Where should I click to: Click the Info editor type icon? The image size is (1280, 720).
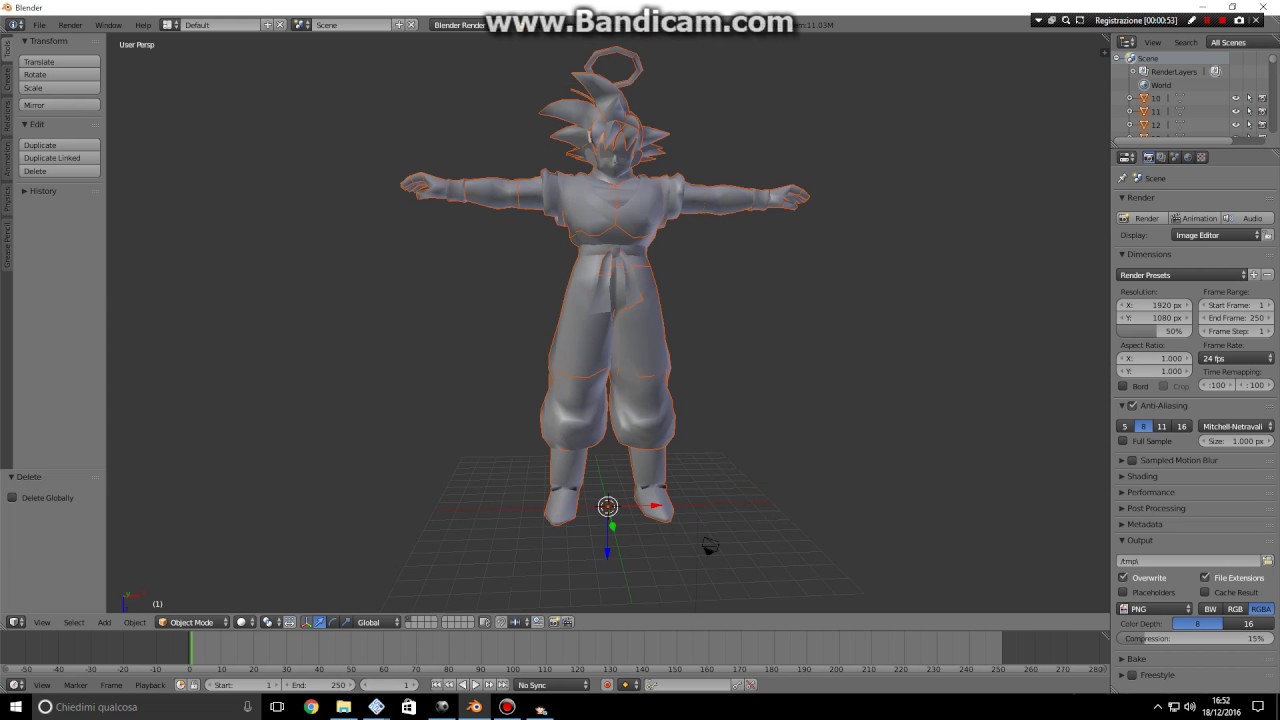[x=16, y=24]
